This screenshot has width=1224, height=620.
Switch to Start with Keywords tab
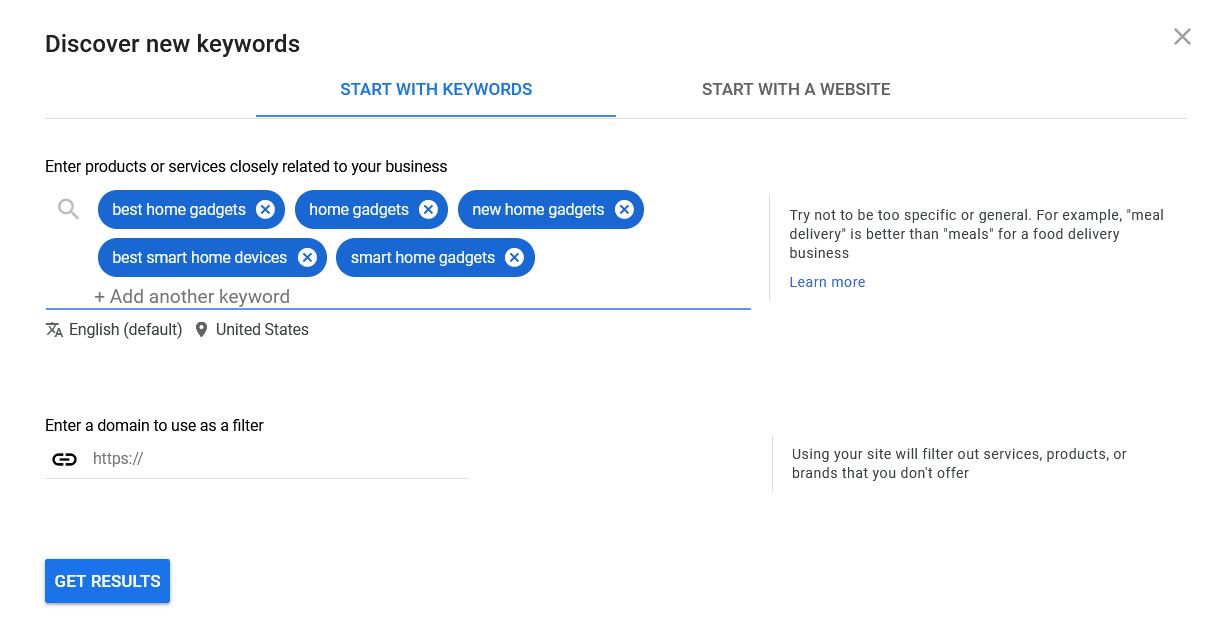click(x=436, y=89)
